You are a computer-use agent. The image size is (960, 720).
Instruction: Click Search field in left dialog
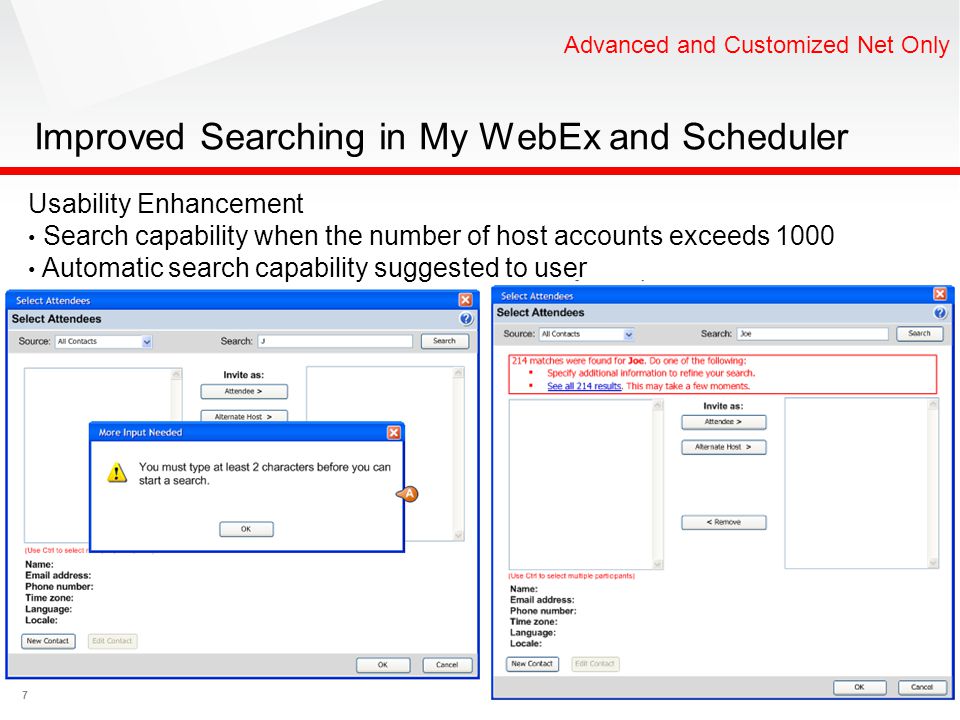click(x=336, y=341)
